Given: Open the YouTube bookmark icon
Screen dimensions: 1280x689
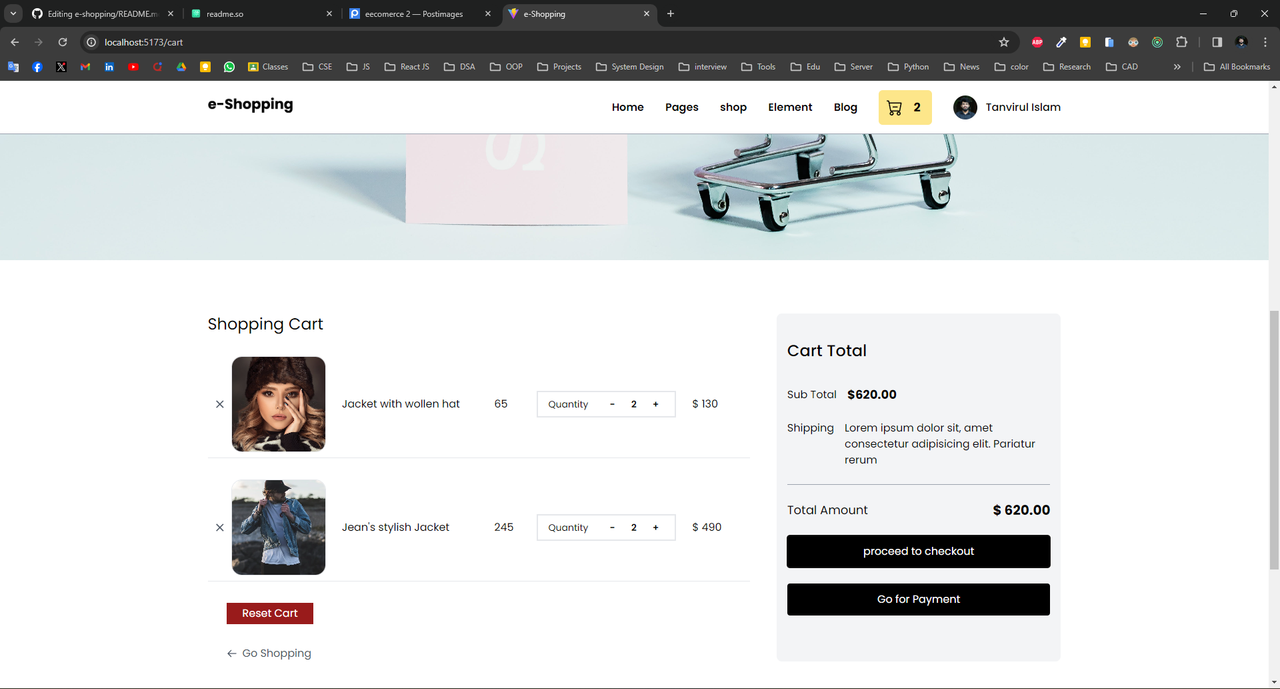Looking at the screenshot, I should click(x=133, y=67).
